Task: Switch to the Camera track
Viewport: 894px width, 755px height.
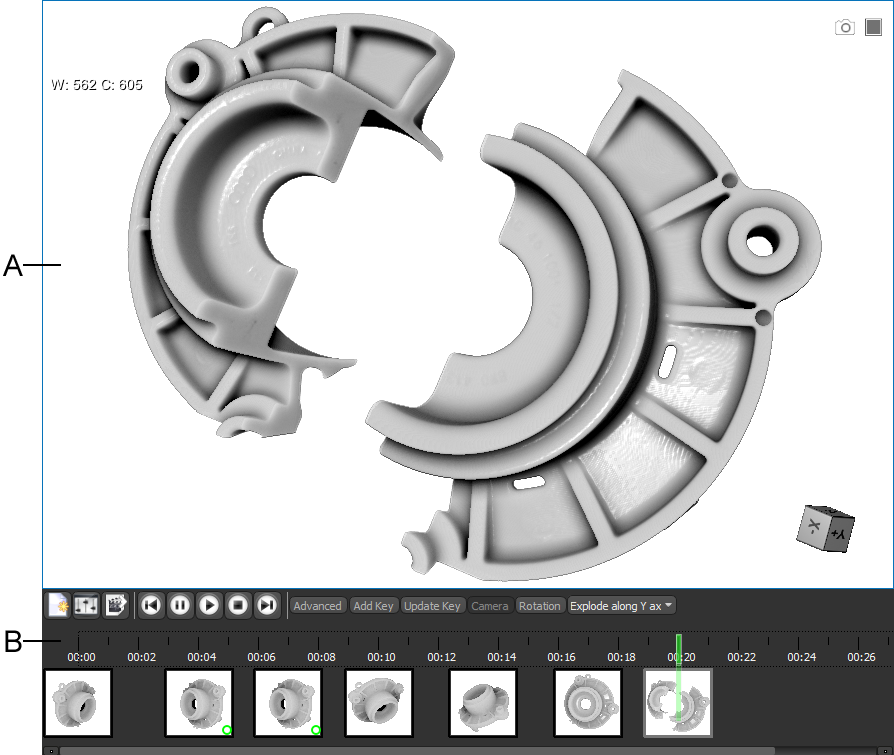Action: (489, 606)
